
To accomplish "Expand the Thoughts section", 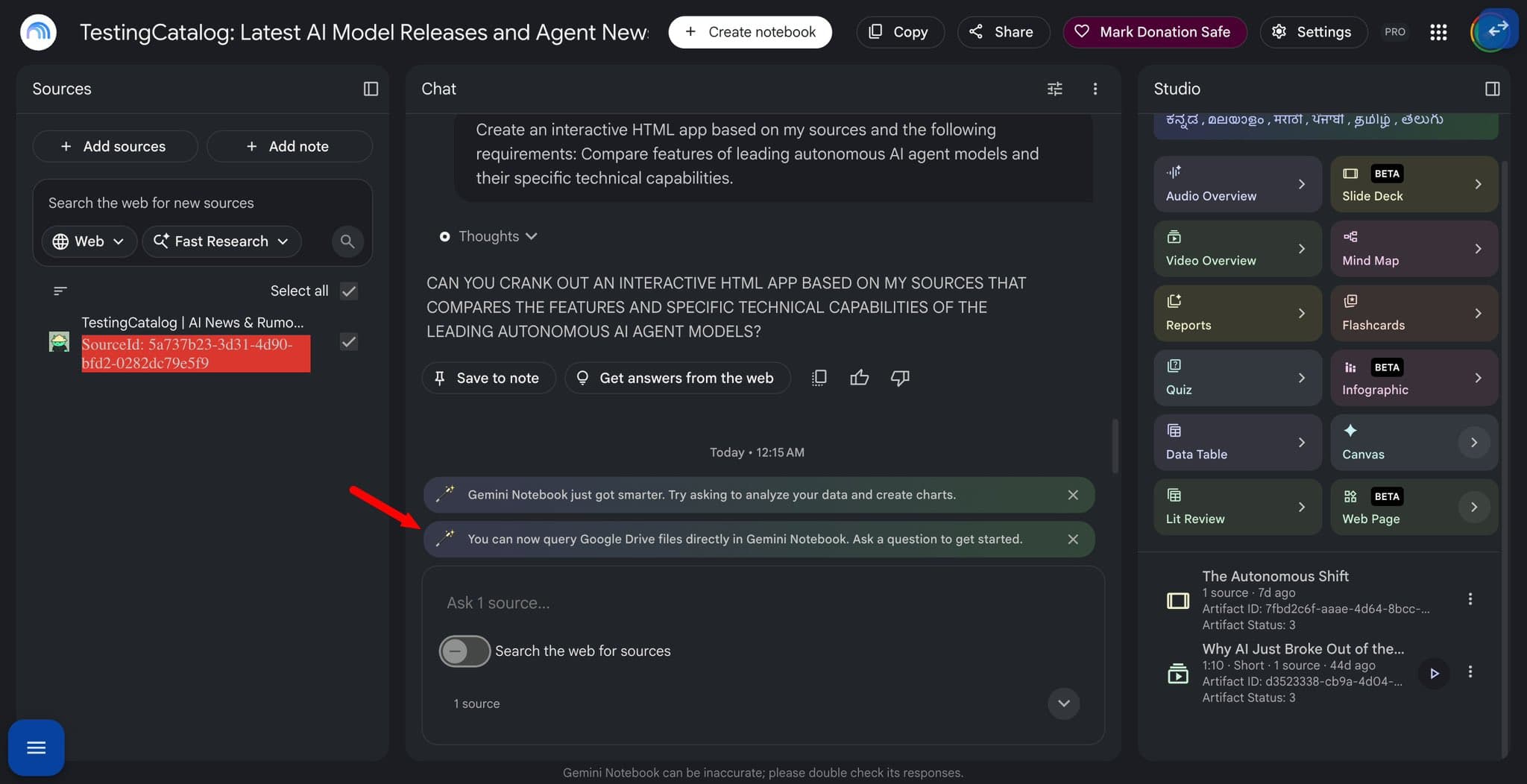I will click(489, 236).
